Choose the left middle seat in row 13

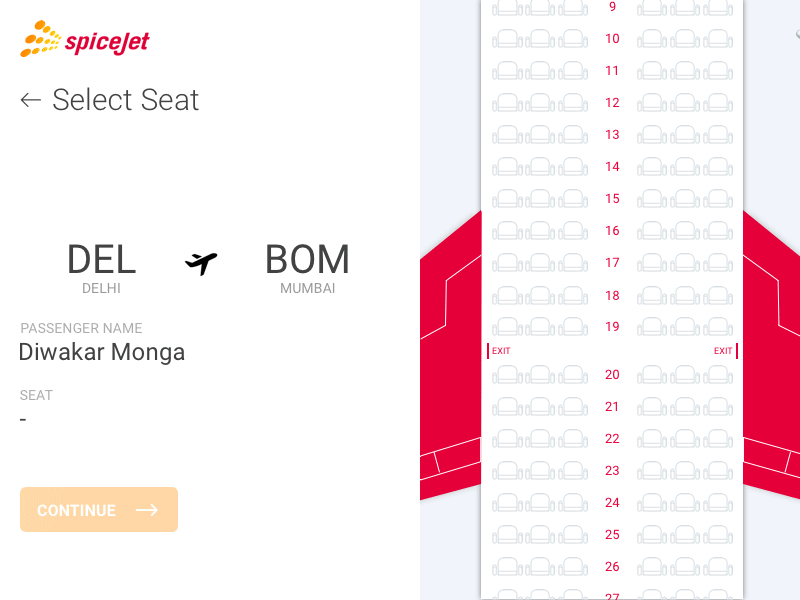(540, 135)
